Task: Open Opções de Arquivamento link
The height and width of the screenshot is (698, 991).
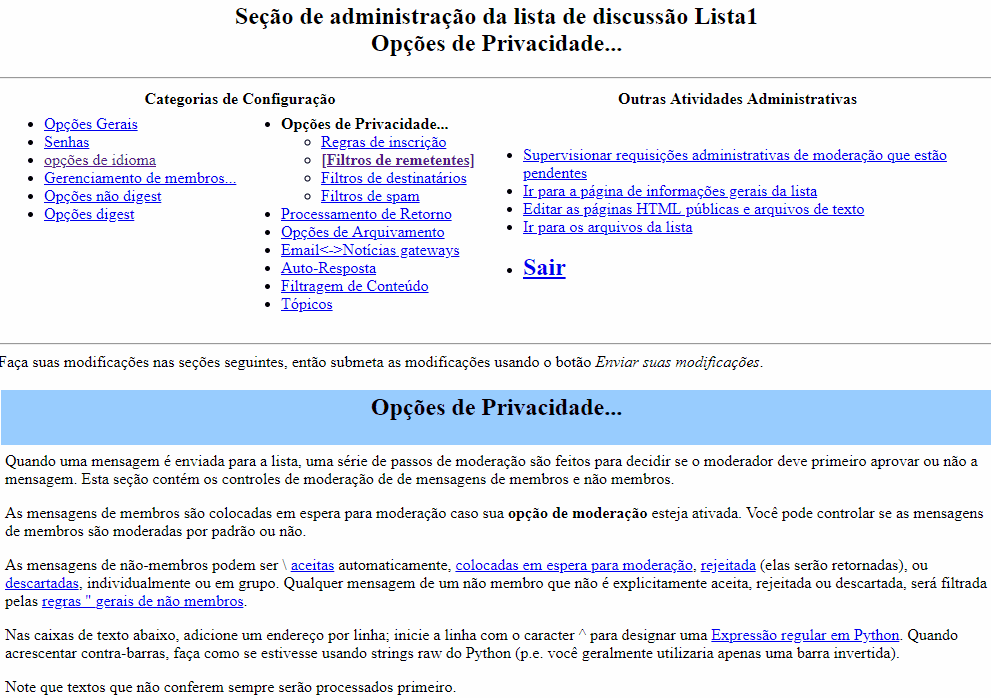Action: click(362, 232)
